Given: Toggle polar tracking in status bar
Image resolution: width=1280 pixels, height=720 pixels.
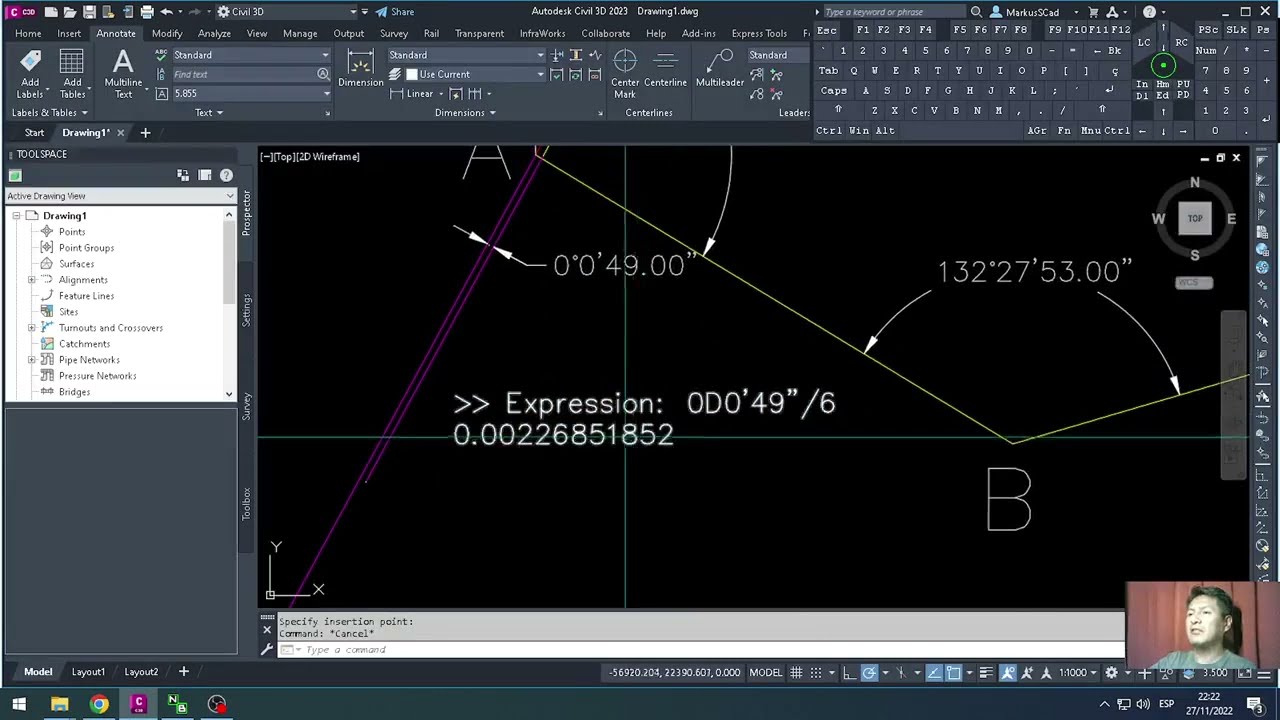Looking at the screenshot, I should point(869,672).
